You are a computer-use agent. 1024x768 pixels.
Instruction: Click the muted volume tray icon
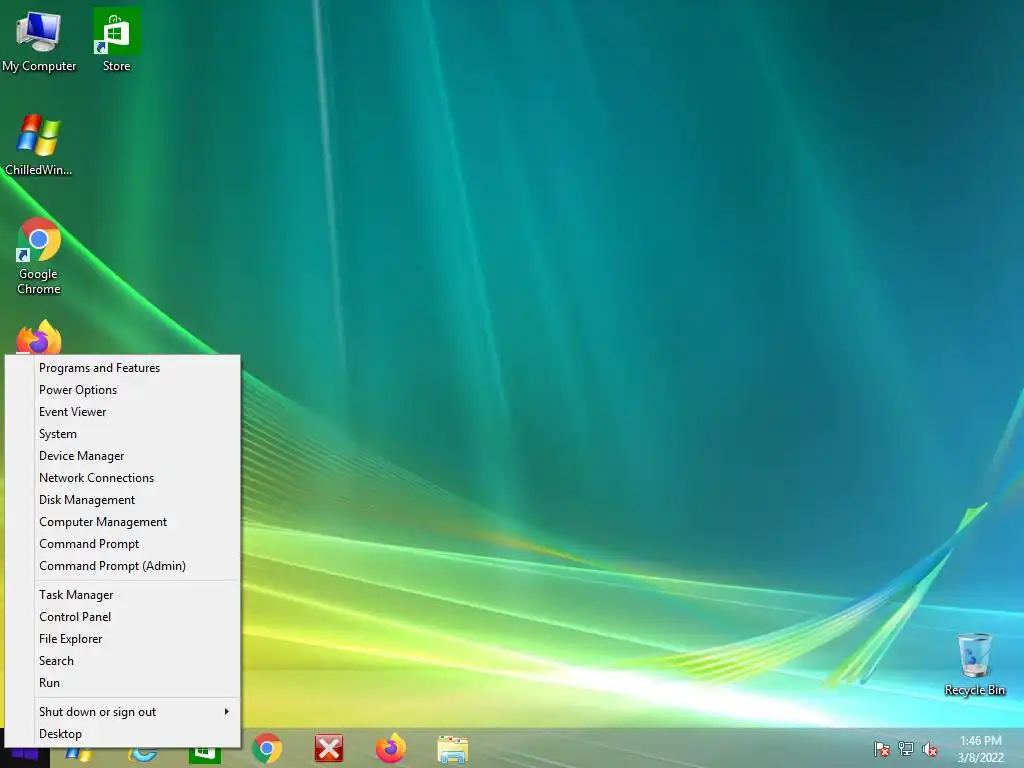tap(929, 748)
